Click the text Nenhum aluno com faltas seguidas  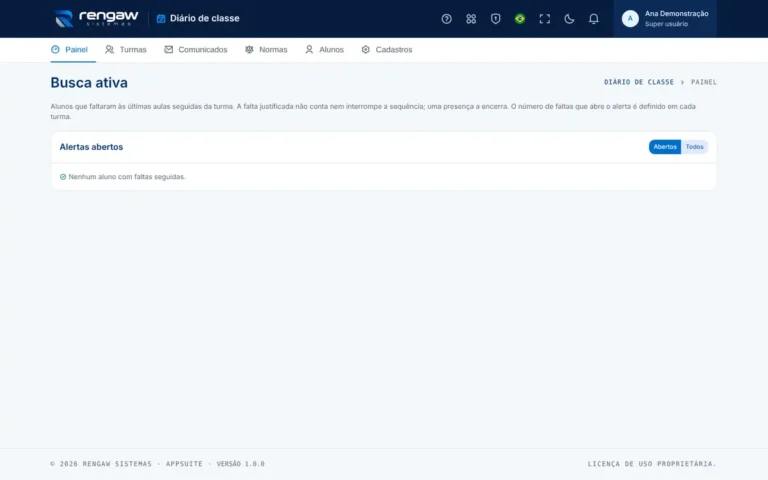tap(127, 177)
